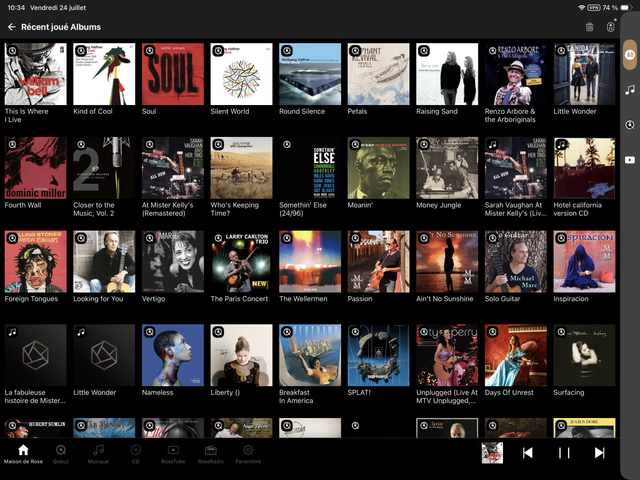The height and width of the screenshot is (480, 640).
Task: Open the Days Of Unrest album
Action: [516, 355]
